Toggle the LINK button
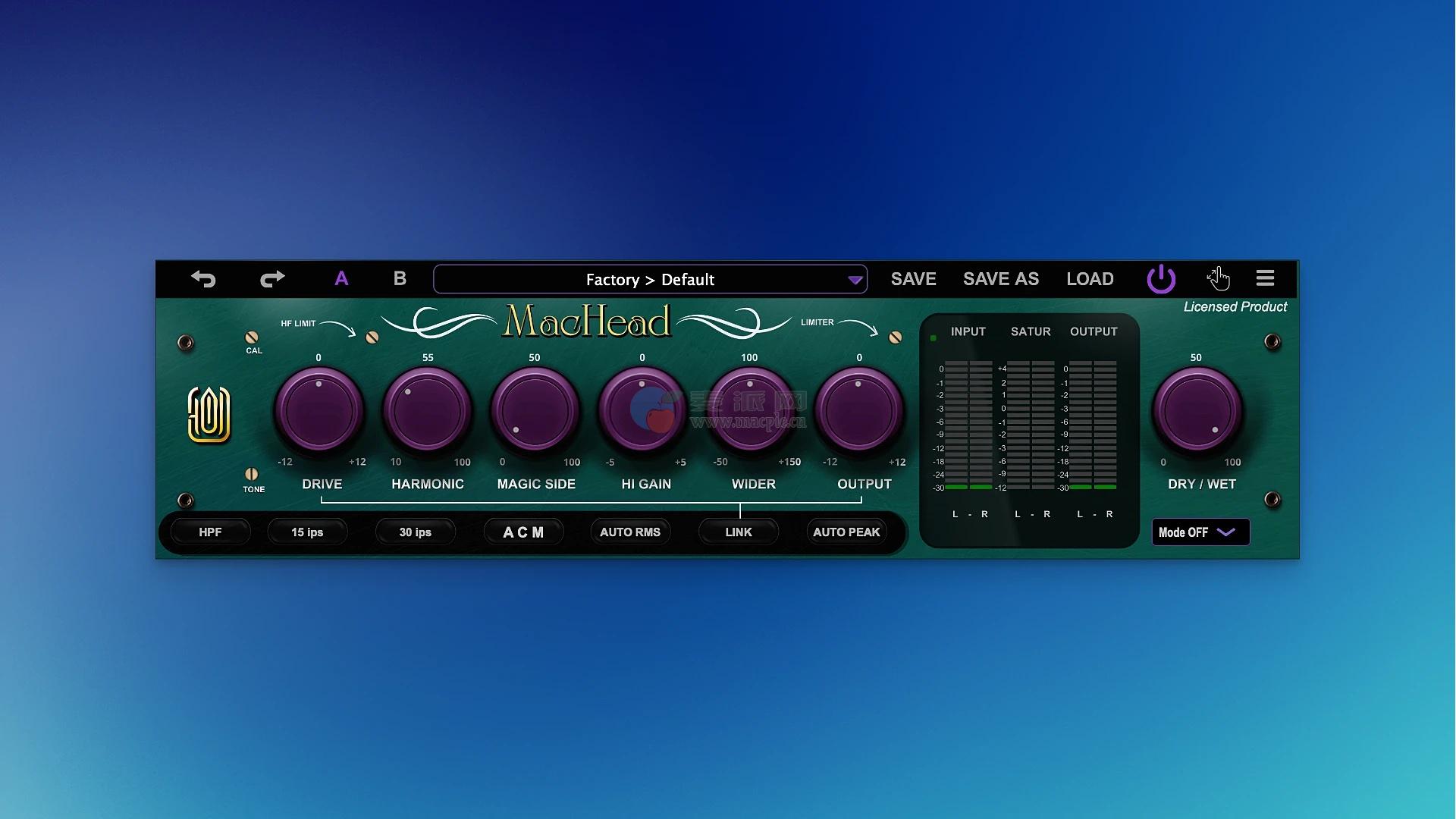This screenshot has height=819, width=1456. click(738, 532)
